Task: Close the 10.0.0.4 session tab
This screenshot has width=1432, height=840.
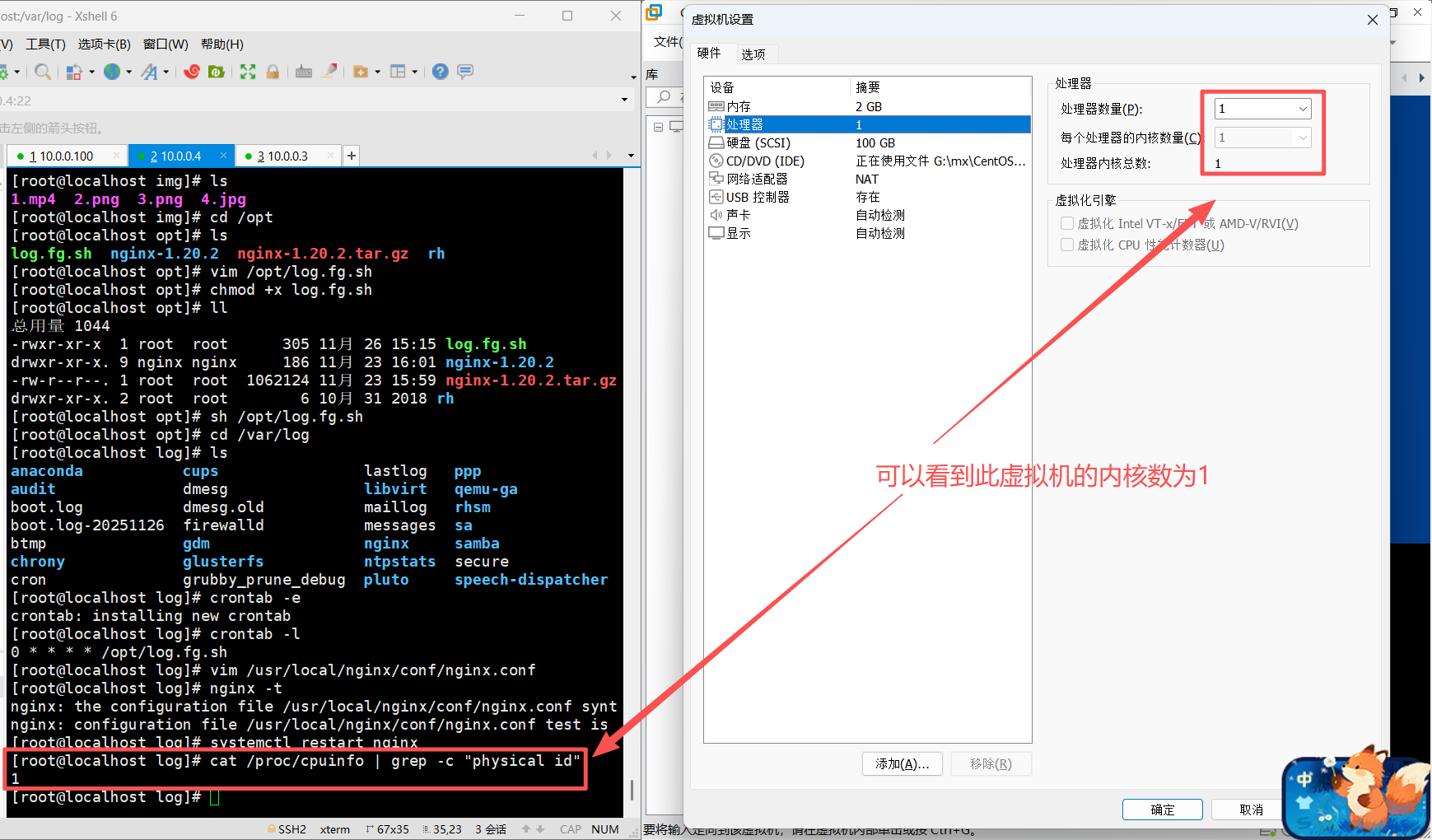Action: 223,156
